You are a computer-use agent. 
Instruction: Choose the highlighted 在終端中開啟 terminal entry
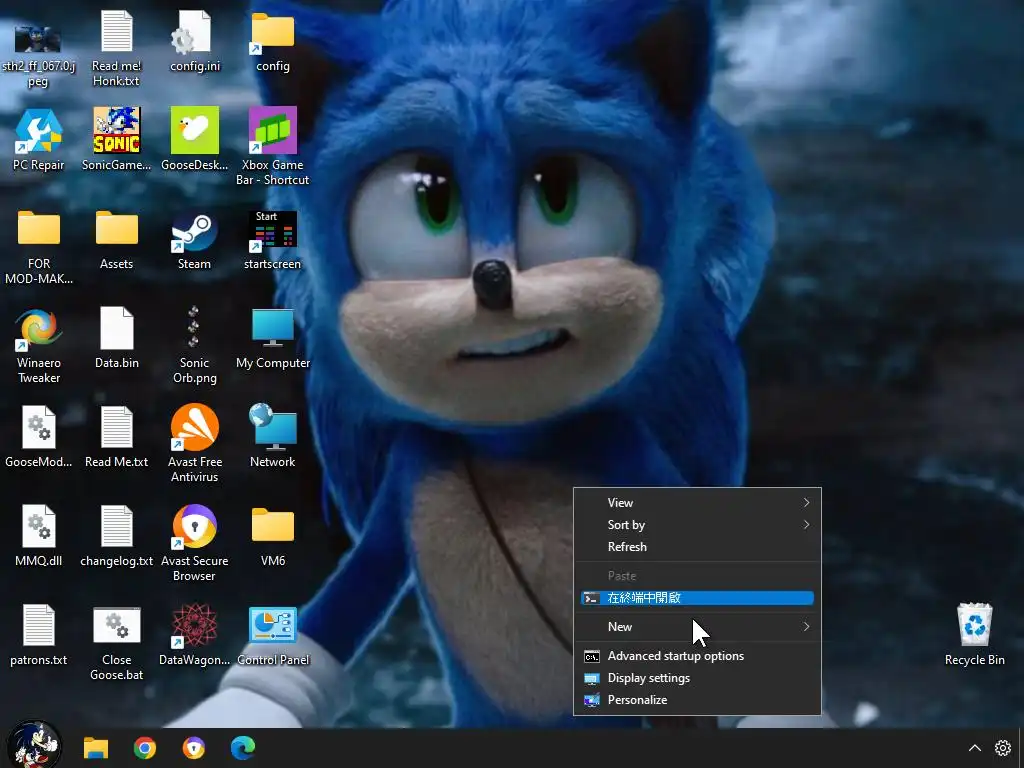697,598
